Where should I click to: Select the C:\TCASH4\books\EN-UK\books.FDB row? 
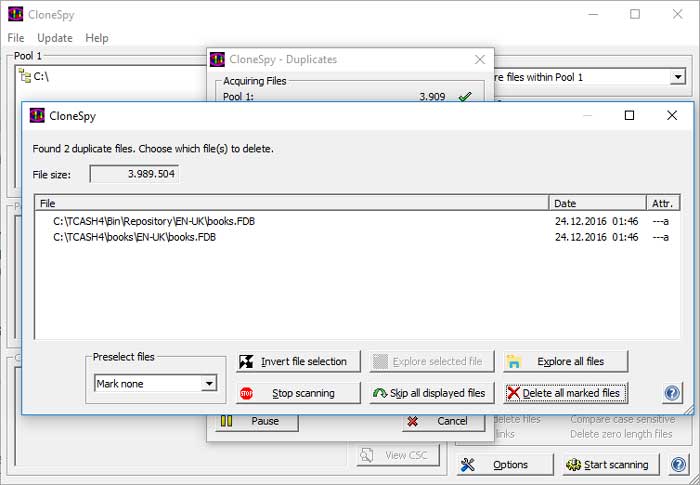[x=357, y=237]
